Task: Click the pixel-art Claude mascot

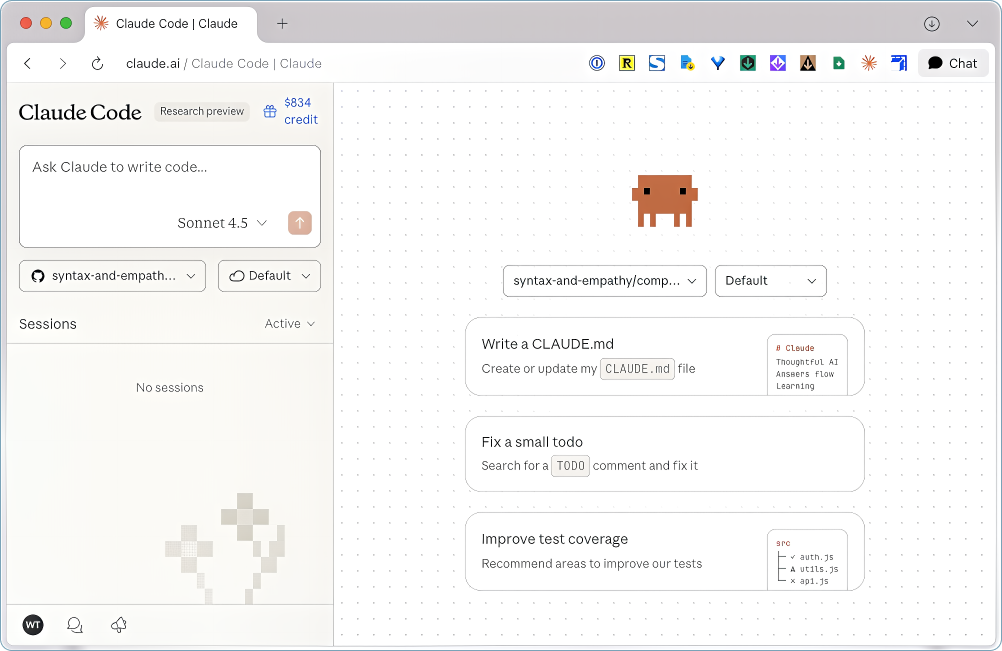Action: [664, 199]
